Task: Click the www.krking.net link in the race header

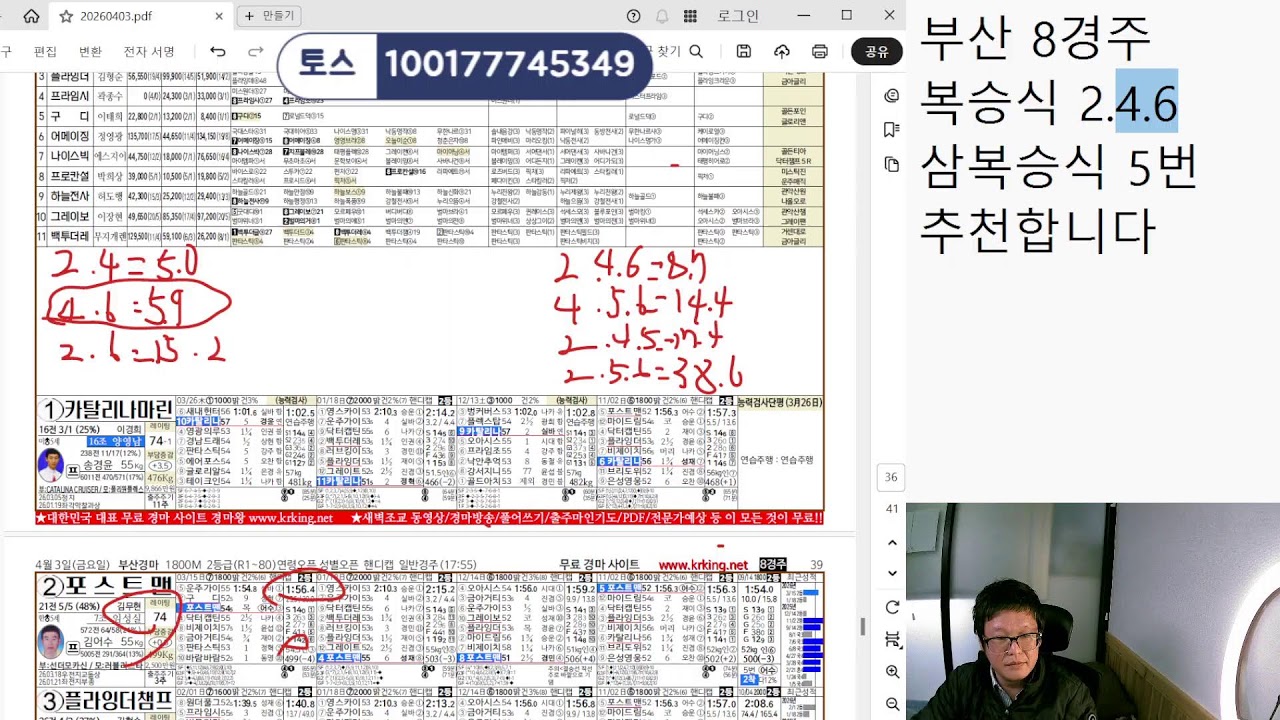Action: tap(703, 565)
